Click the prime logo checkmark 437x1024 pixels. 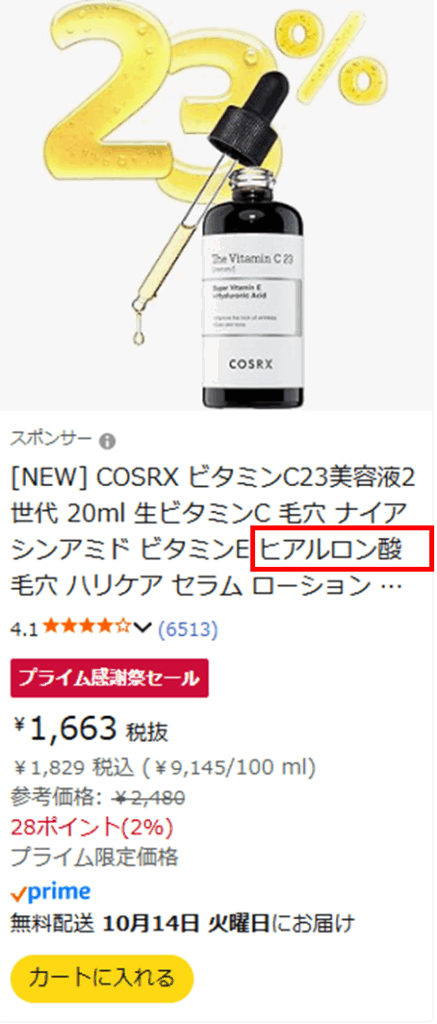tap(18, 893)
